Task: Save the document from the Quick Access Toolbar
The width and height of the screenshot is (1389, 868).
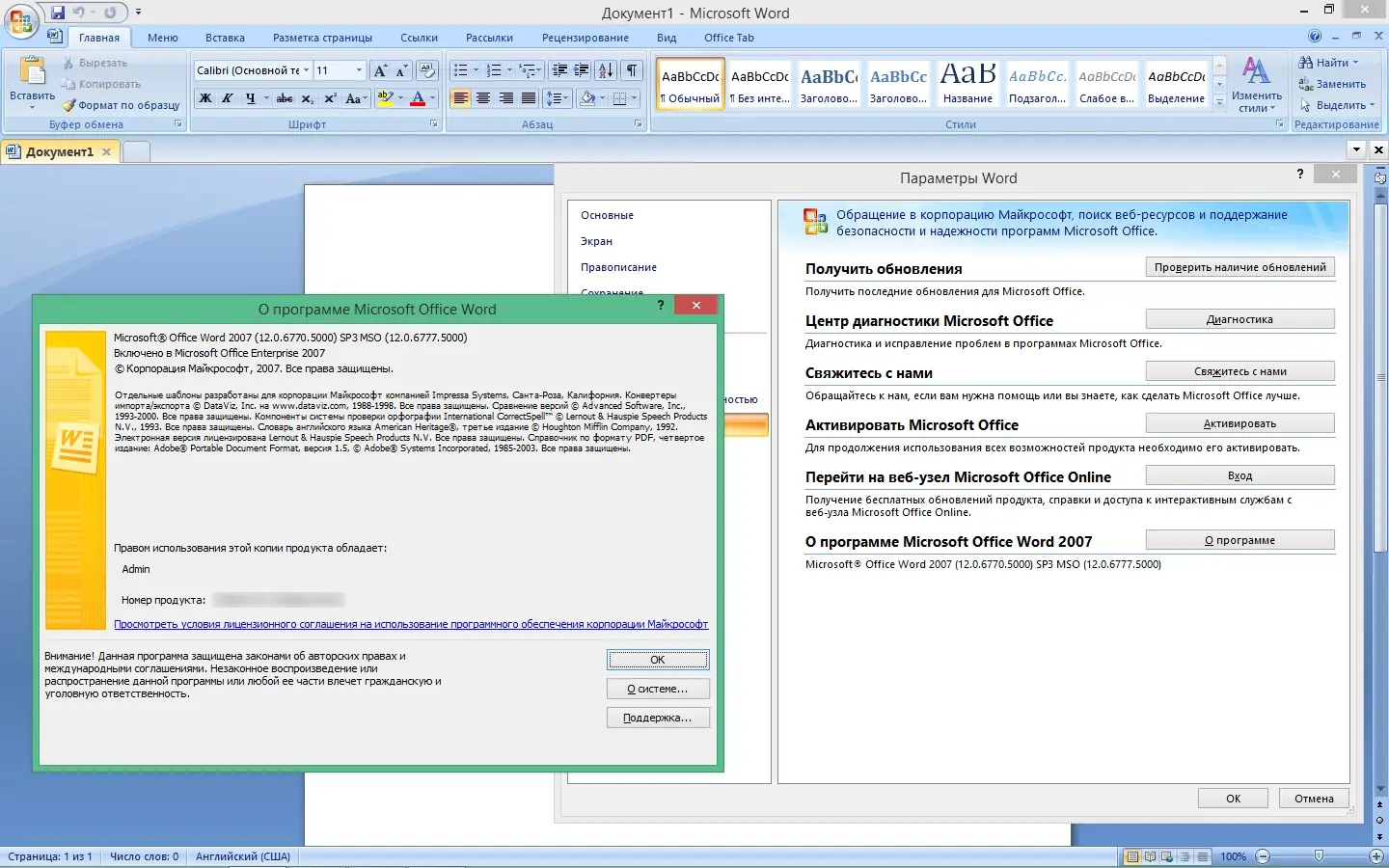Action: [58, 13]
